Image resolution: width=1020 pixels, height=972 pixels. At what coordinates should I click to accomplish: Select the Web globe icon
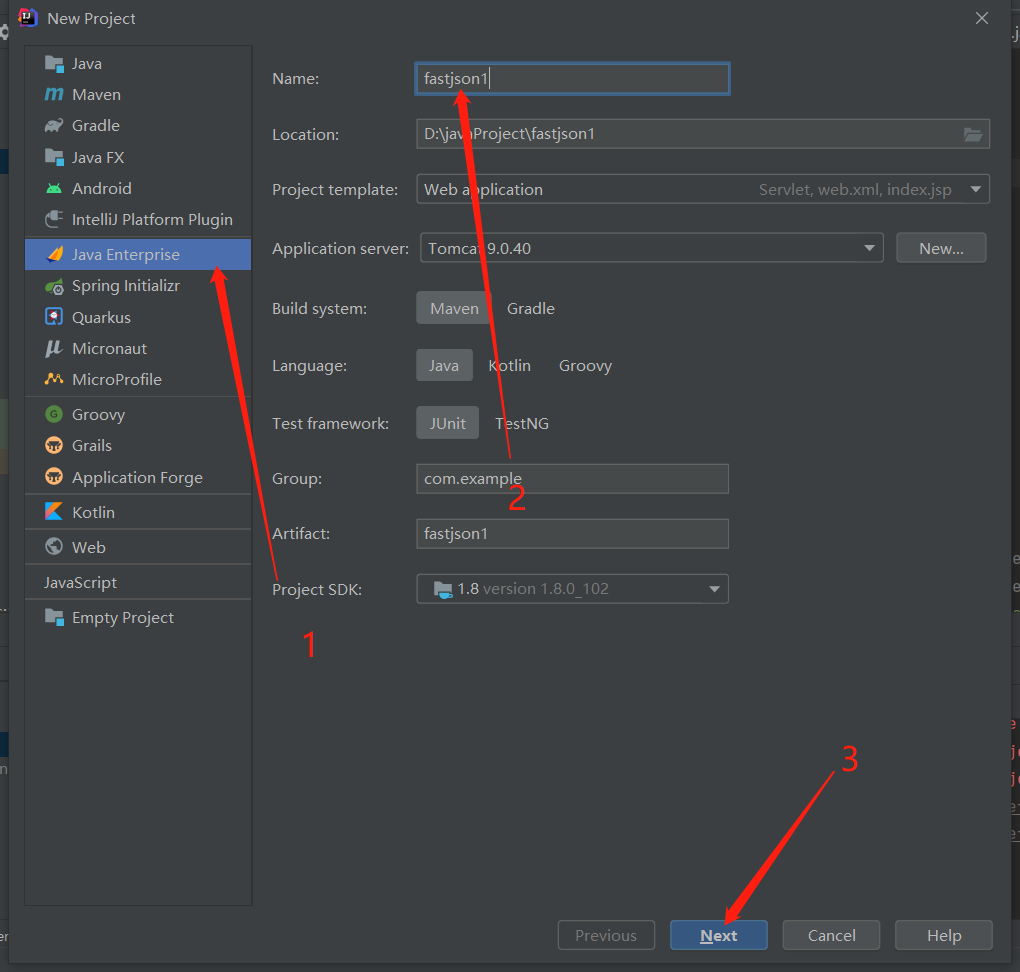tap(54, 547)
